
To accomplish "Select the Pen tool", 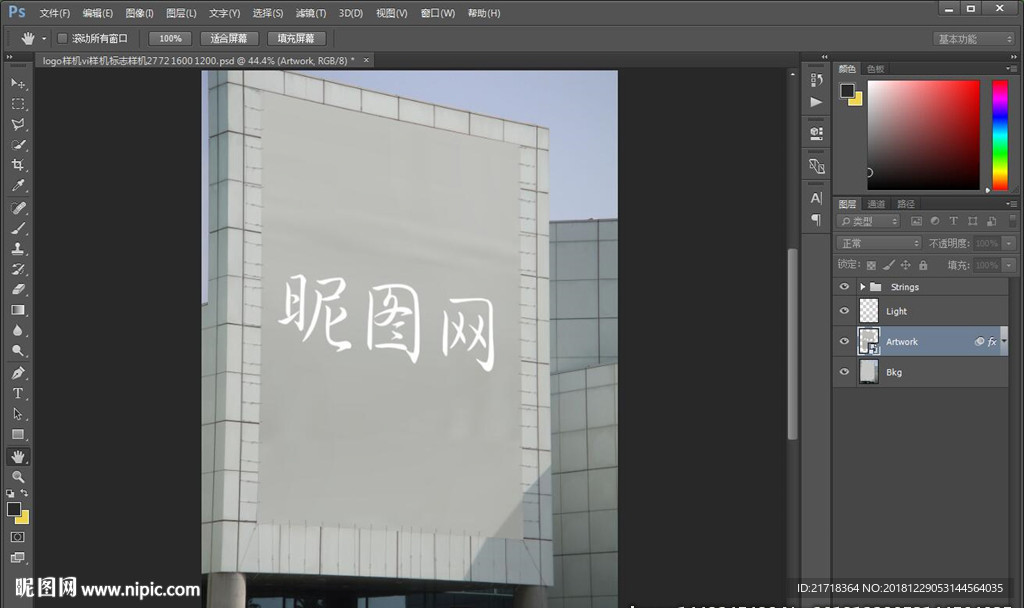I will pyautogui.click(x=18, y=372).
